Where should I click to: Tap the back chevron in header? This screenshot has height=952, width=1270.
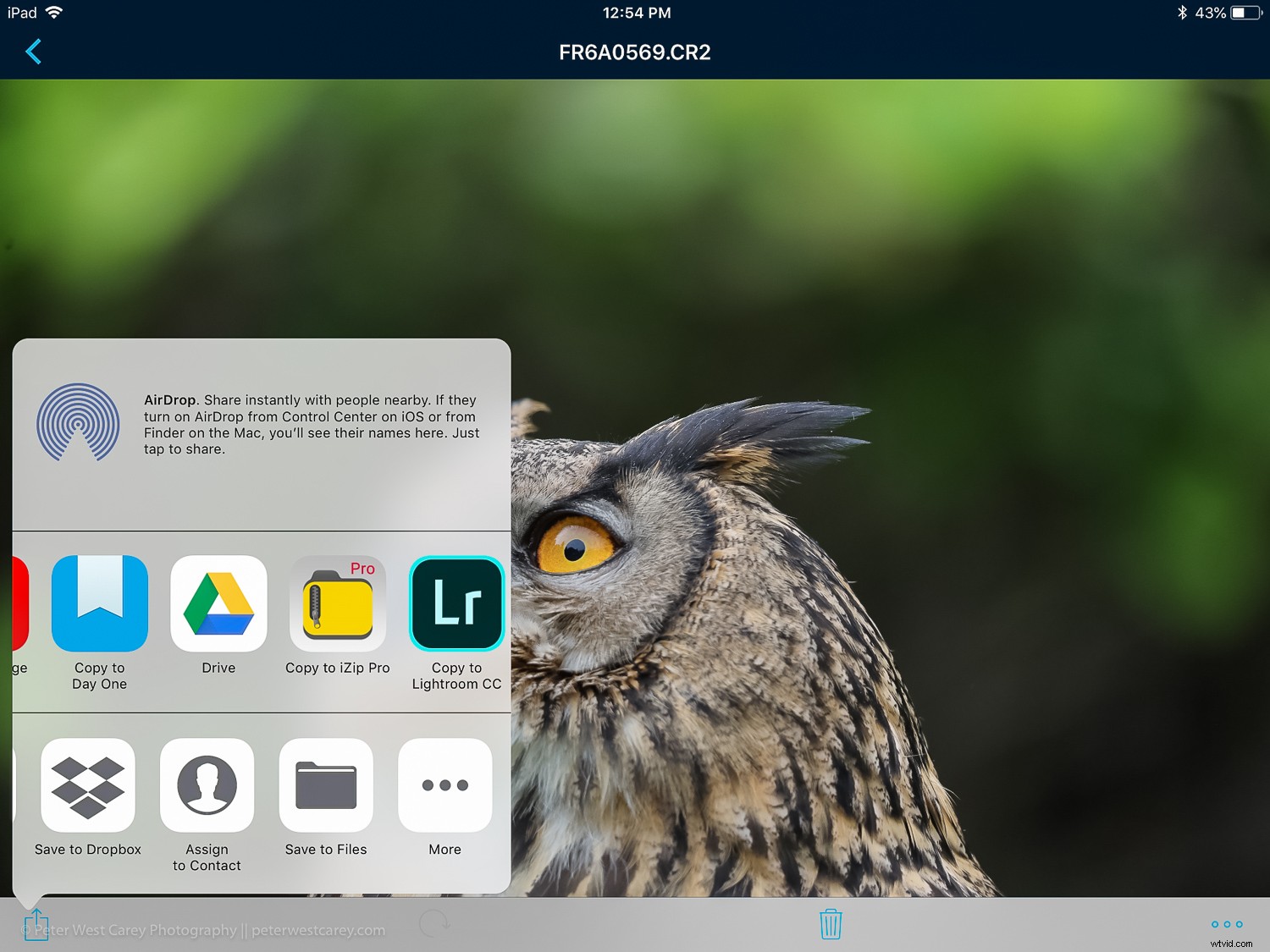tap(33, 52)
